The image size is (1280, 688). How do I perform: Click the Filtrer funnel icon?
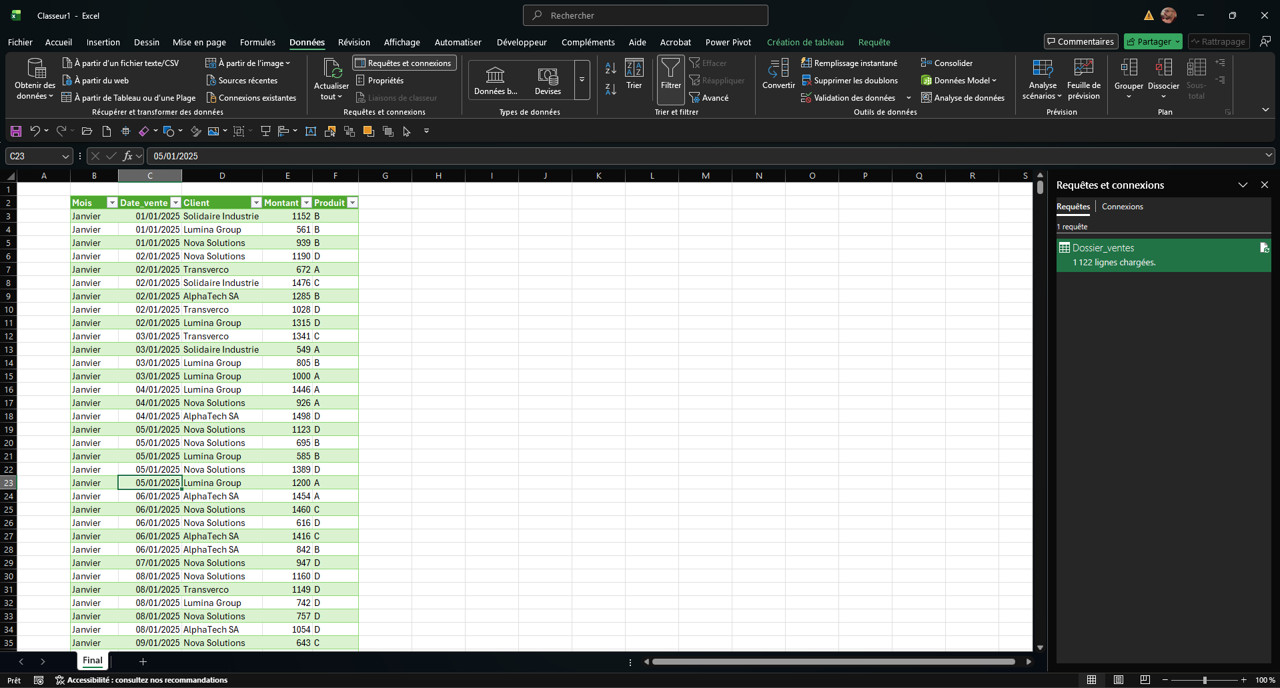coord(670,70)
